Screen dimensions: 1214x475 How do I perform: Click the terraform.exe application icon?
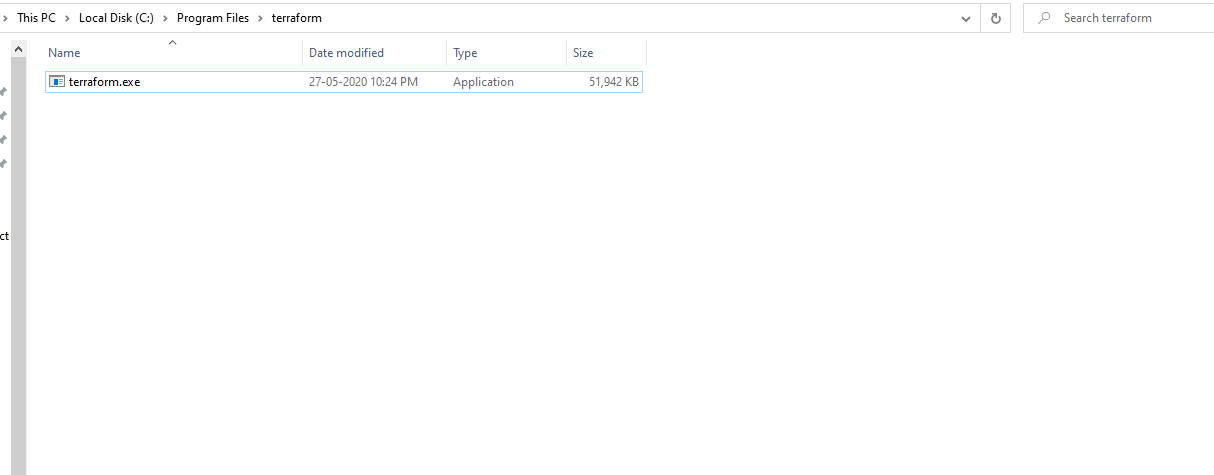tap(57, 82)
